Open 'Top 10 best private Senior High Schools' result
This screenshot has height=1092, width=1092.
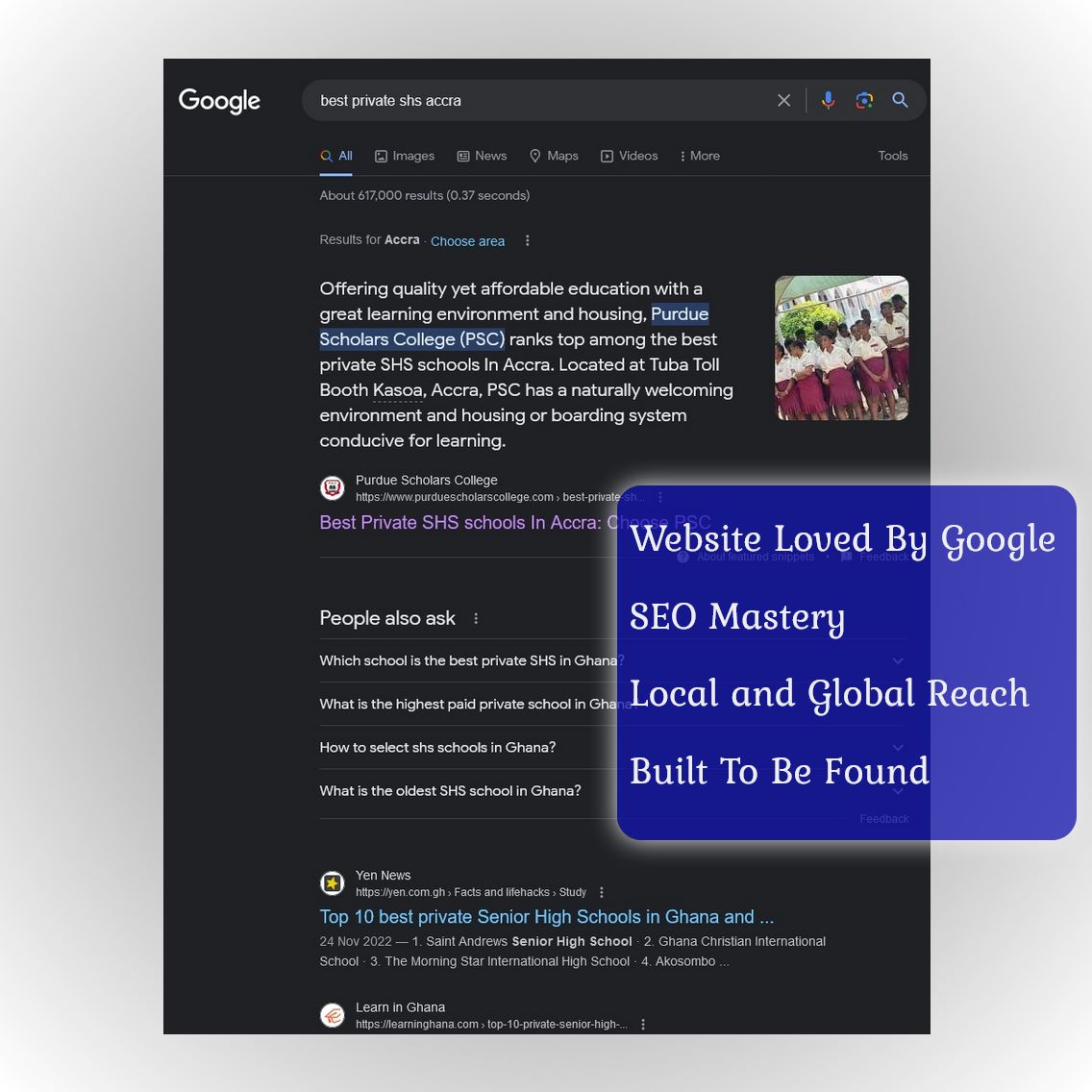click(547, 916)
